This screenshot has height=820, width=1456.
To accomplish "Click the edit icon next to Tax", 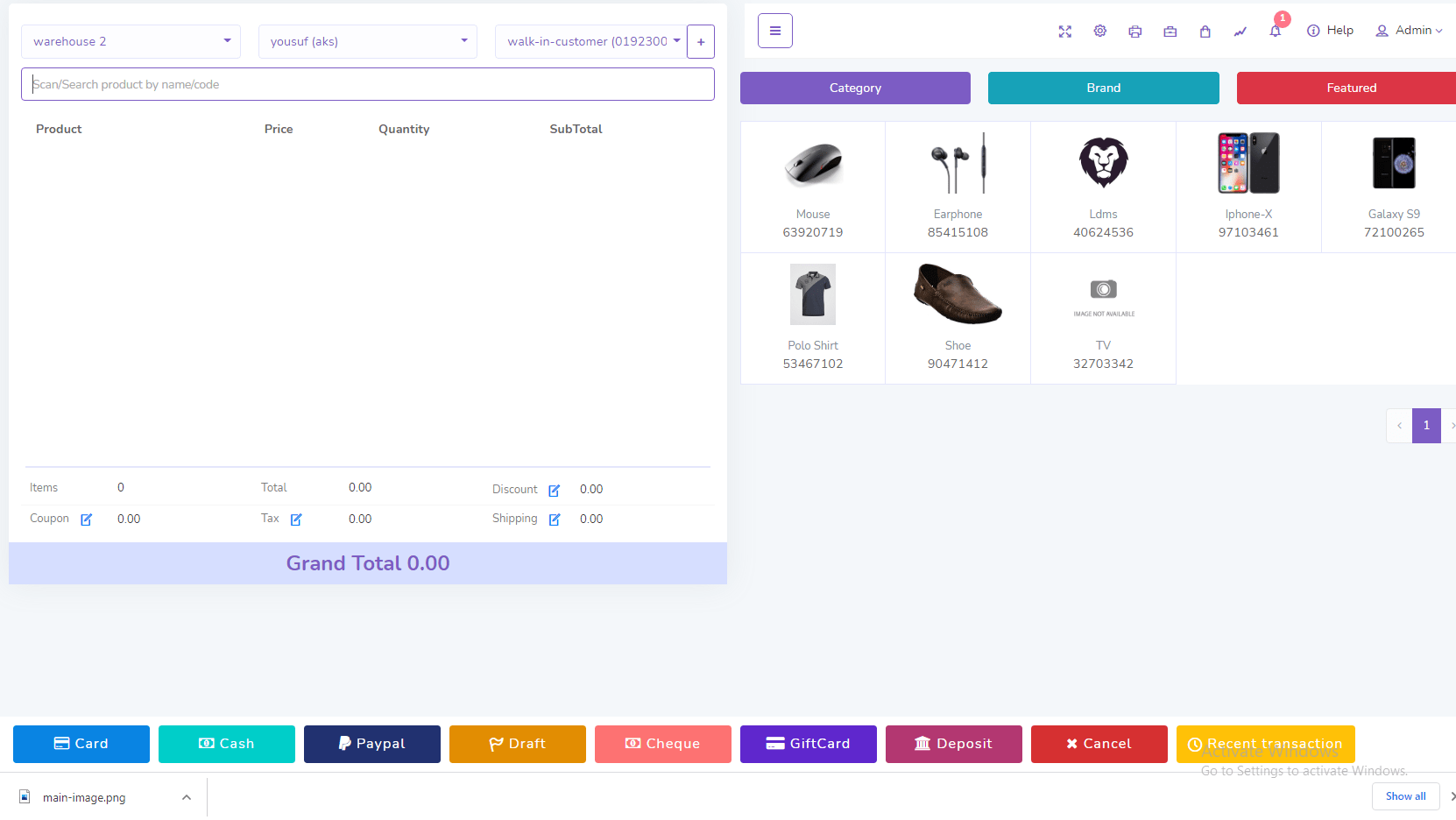I will (296, 520).
